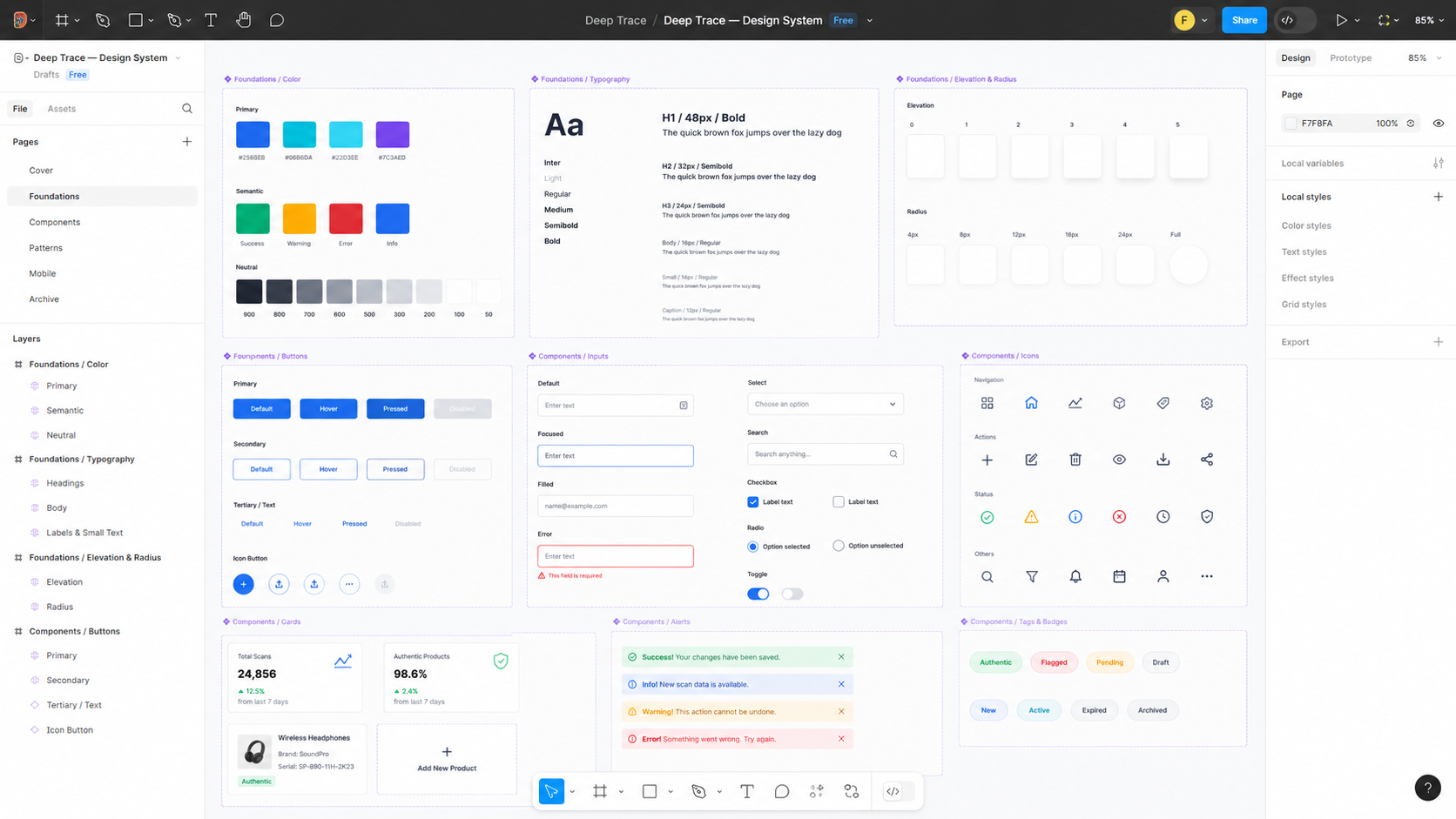Viewport: 1456px width, 819px height.
Task: Open the 85% zoom dropdown beside Prototype tab
Action: tap(1425, 58)
